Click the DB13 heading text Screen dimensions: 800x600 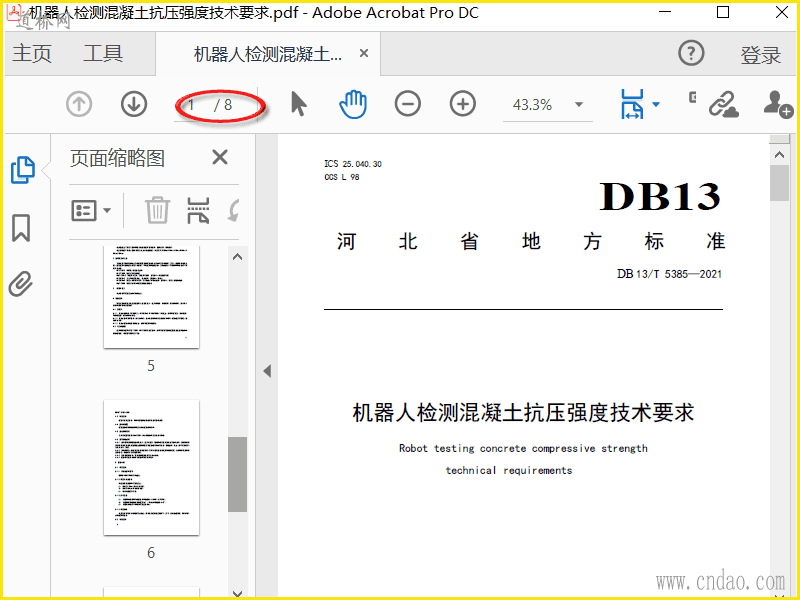point(660,196)
